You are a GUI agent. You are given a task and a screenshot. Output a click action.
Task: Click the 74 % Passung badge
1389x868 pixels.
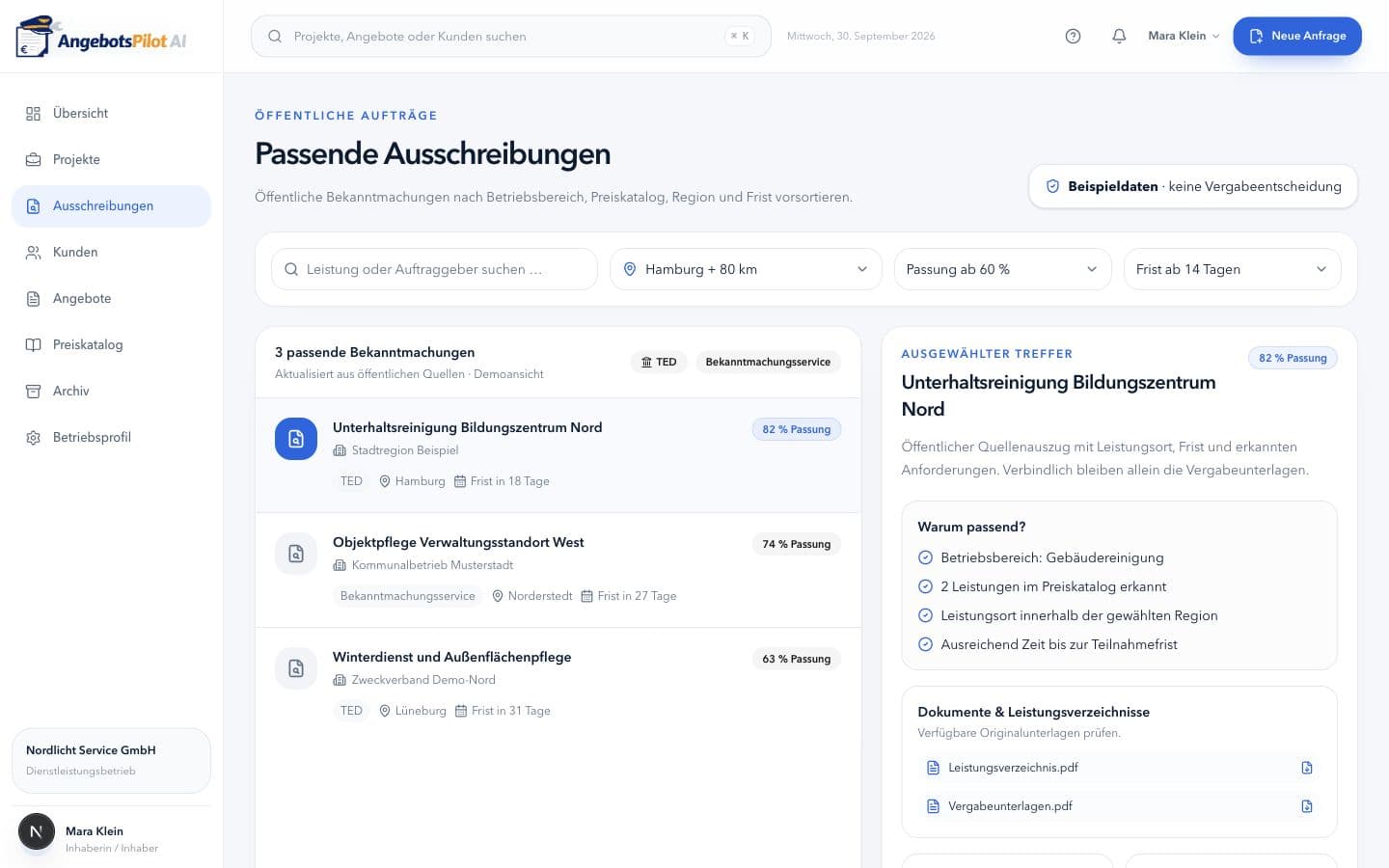(796, 544)
